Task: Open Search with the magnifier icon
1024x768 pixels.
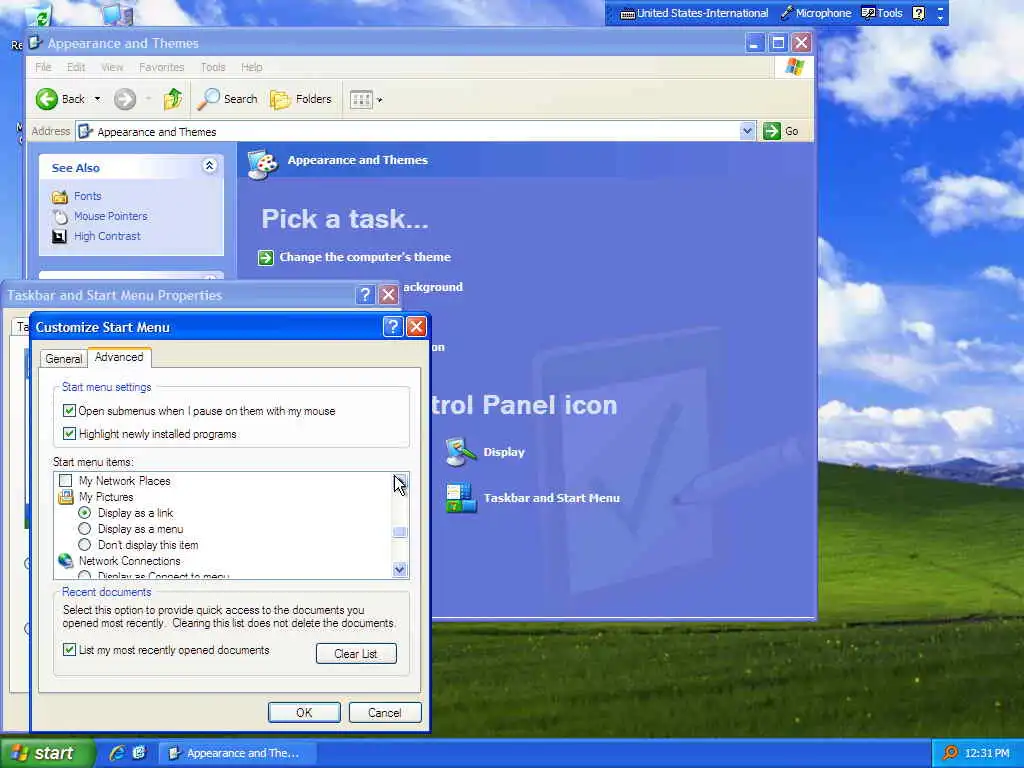Action: (208, 99)
